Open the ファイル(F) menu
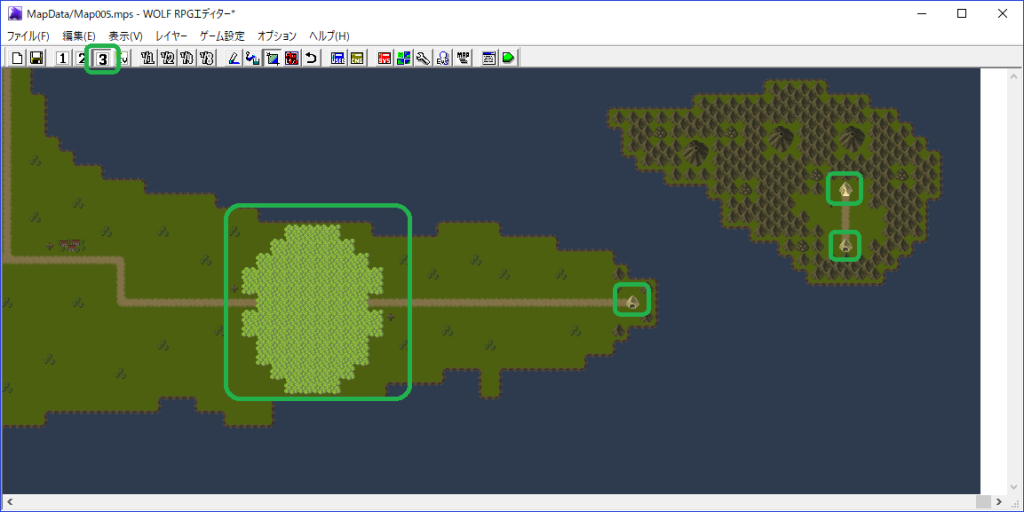1024x512 pixels. (28, 36)
